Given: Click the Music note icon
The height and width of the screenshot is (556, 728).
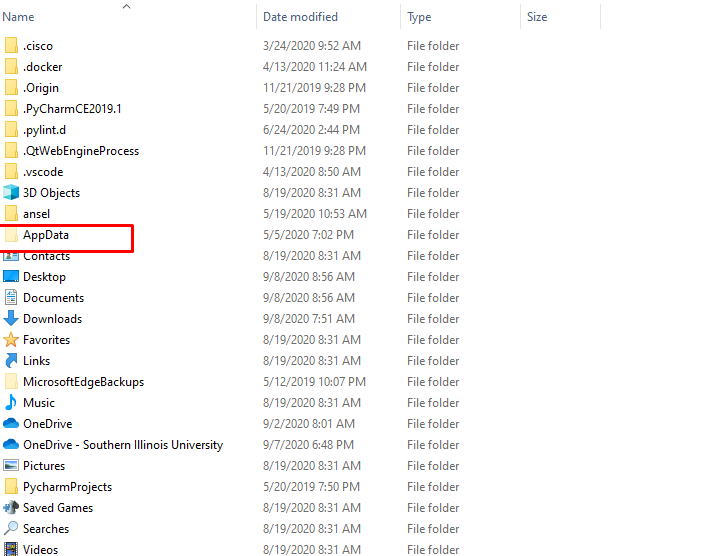Looking at the screenshot, I should tap(11, 403).
